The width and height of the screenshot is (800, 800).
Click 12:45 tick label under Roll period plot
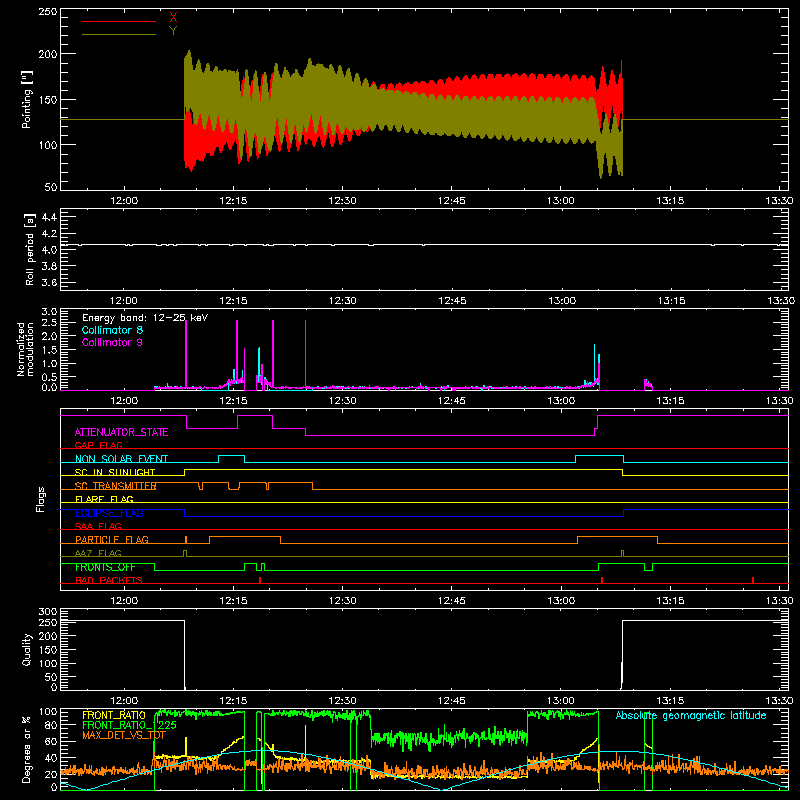tap(452, 301)
